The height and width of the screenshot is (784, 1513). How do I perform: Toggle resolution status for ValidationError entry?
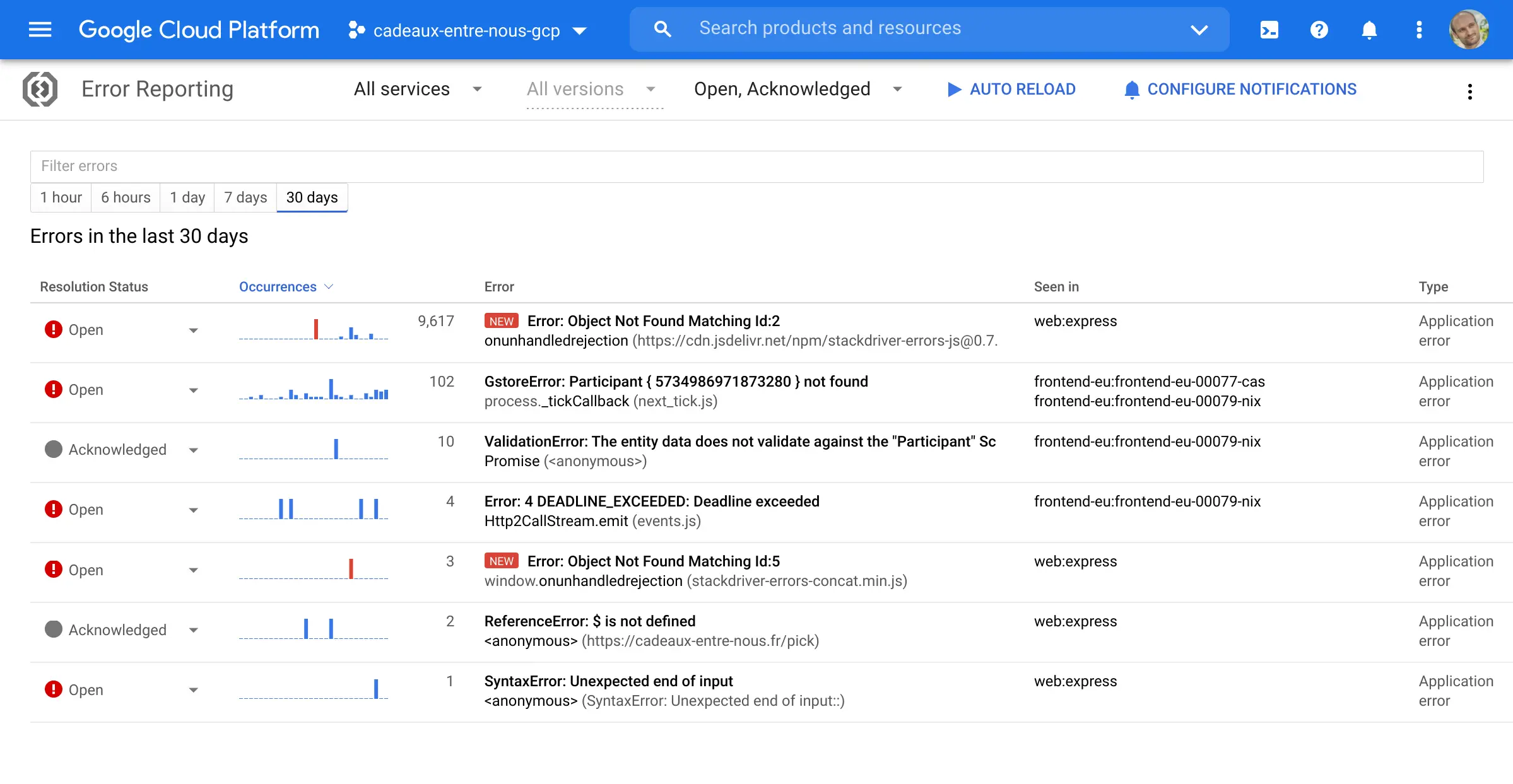[193, 450]
